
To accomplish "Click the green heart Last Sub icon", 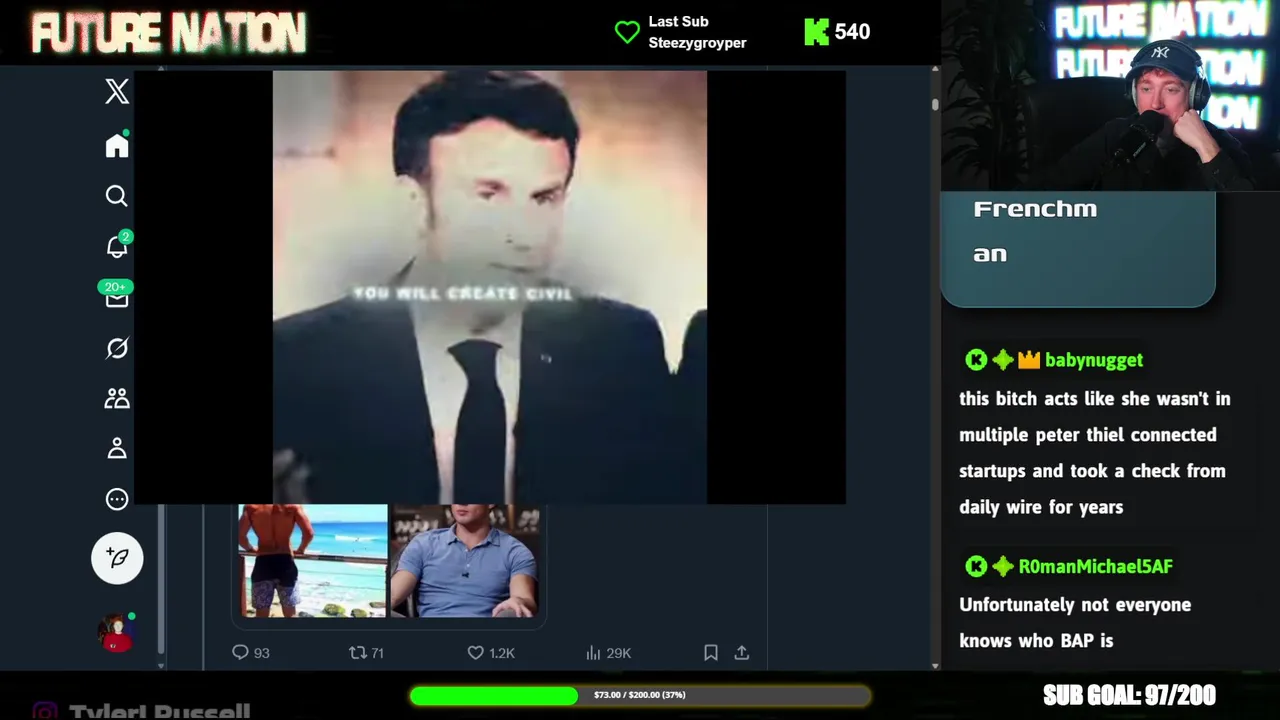I will (627, 32).
